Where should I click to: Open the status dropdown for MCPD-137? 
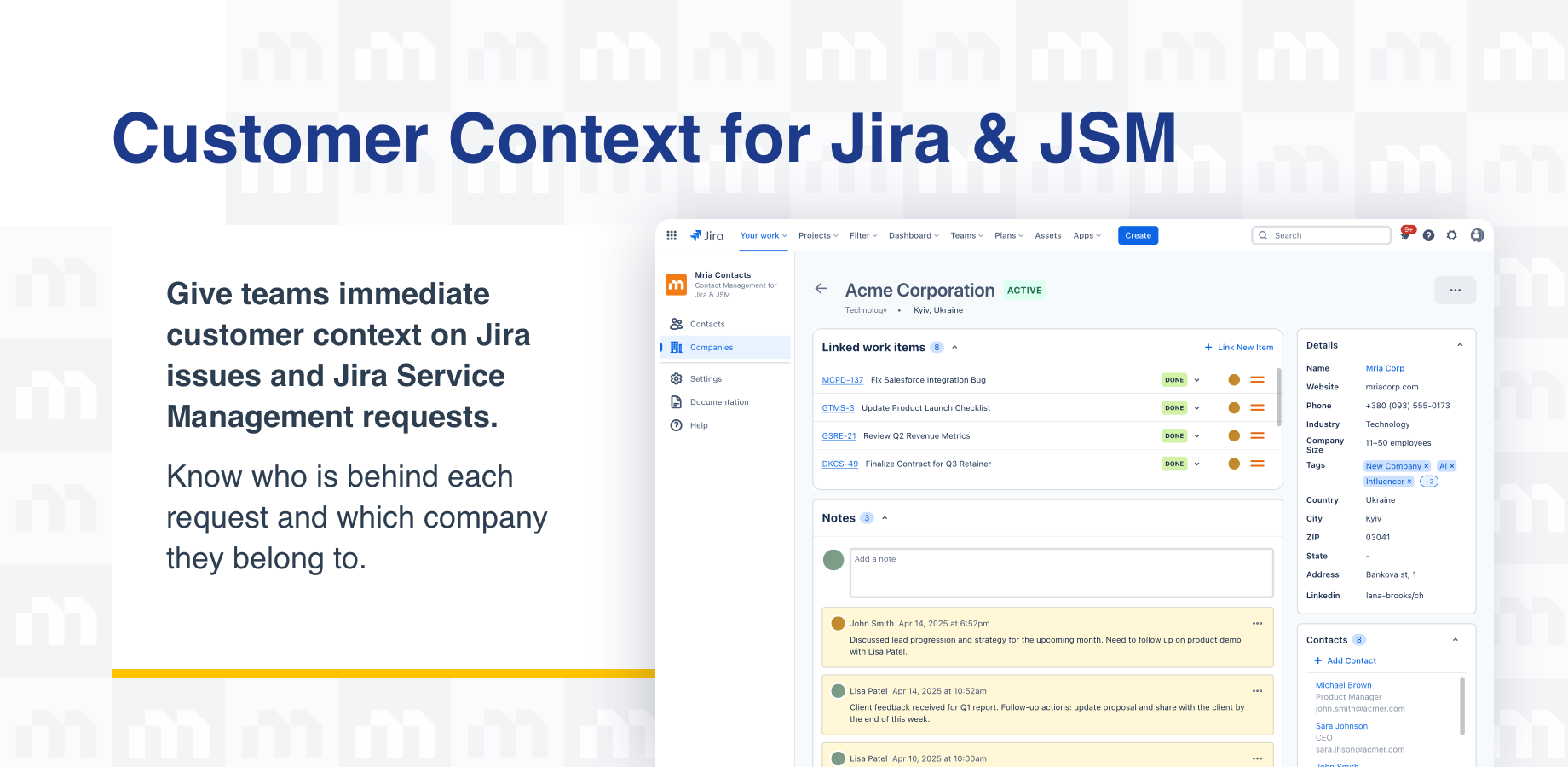click(1197, 379)
